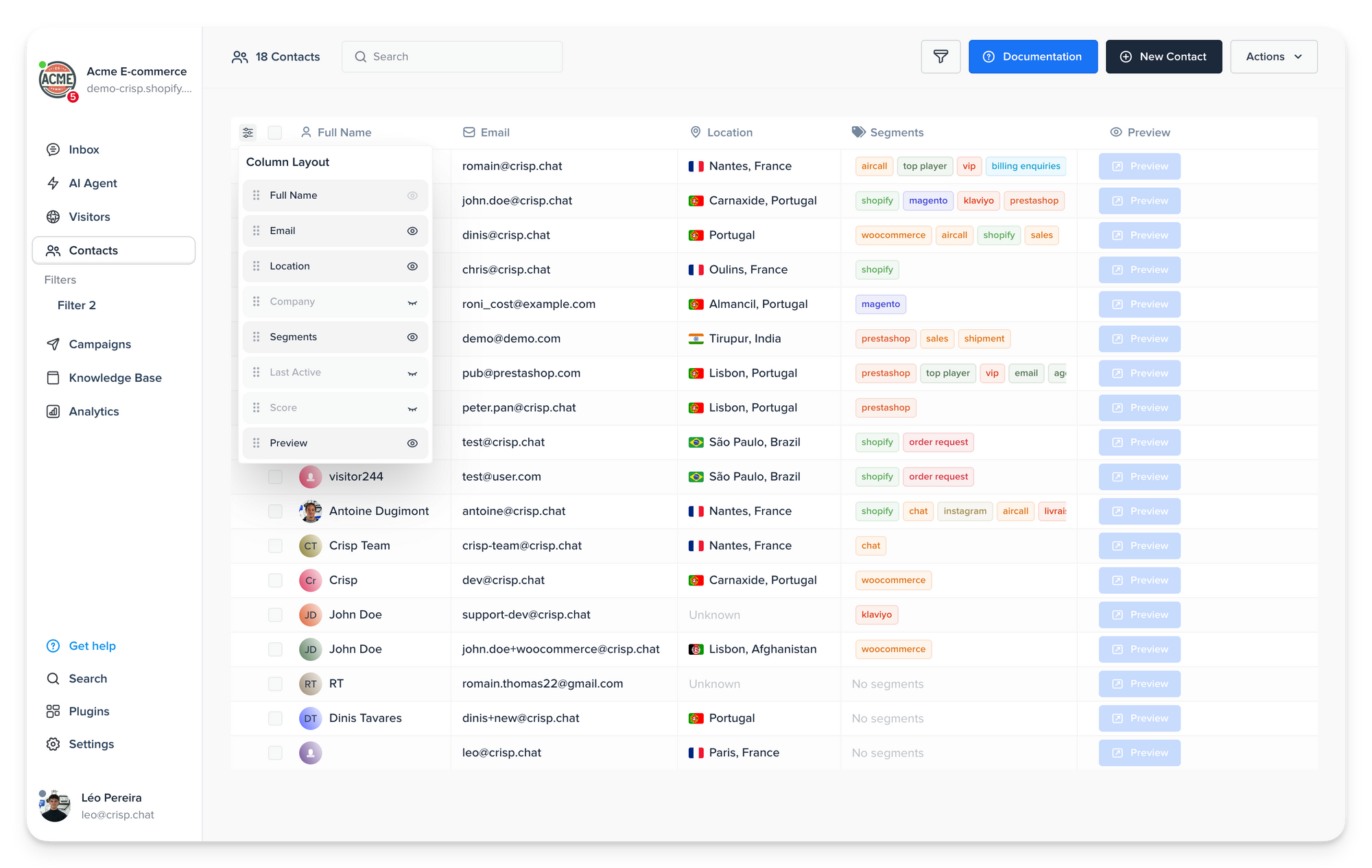Click the billing enquiries segment tag

click(1026, 166)
